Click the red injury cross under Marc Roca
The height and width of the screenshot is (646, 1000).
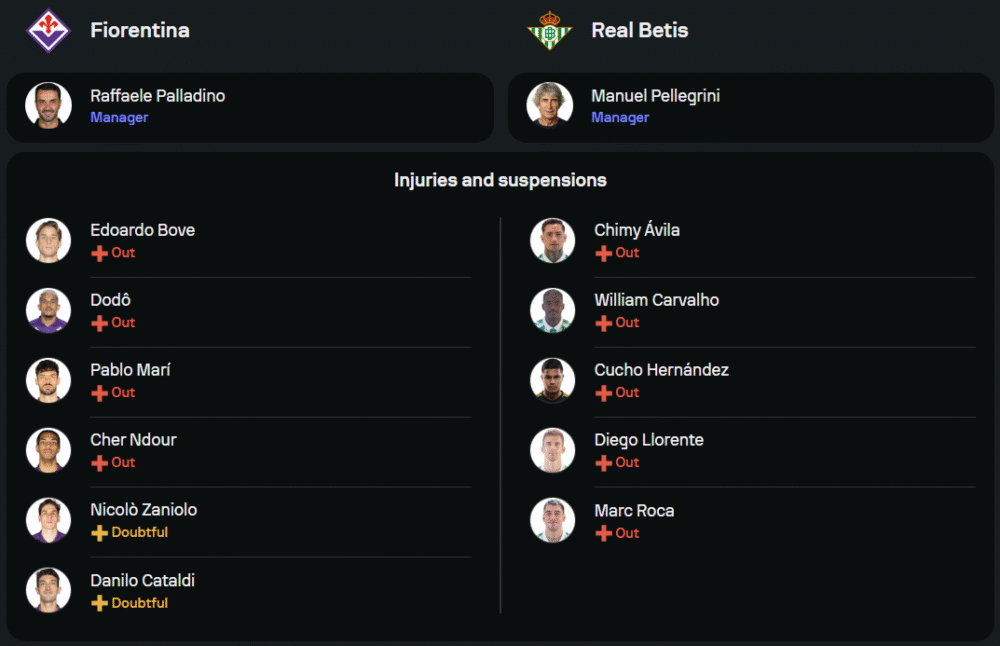click(603, 533)
